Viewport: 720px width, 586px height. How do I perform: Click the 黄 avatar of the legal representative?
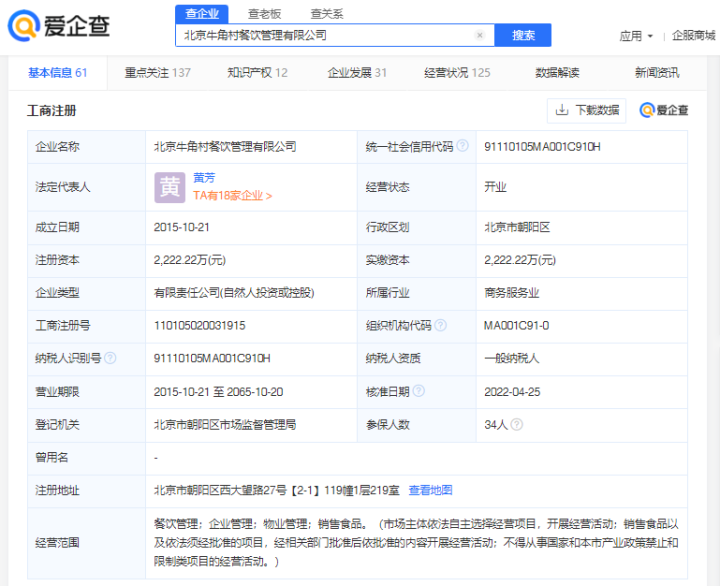coord(169,187)
